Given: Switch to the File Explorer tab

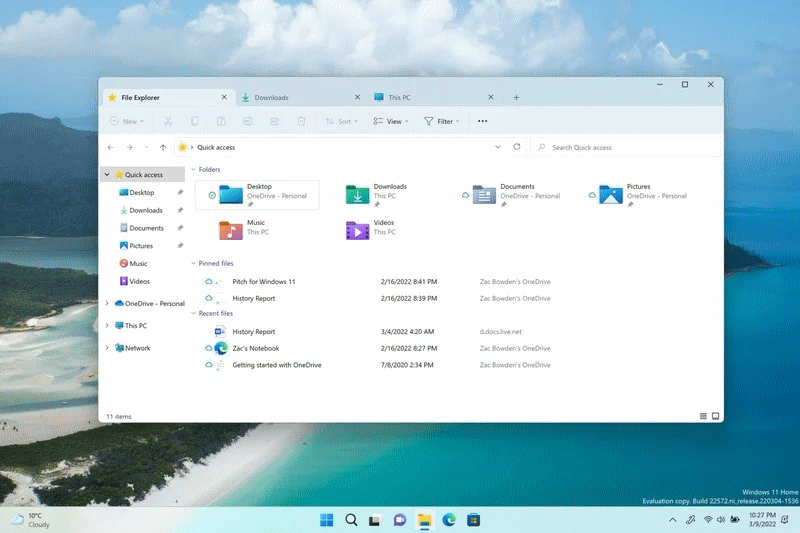Looking at the screenshot, I should pos(162,97).
